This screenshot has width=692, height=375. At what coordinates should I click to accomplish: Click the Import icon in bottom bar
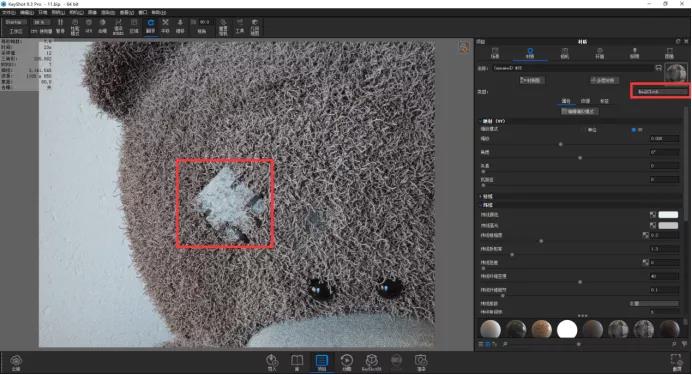coord(272,363)
